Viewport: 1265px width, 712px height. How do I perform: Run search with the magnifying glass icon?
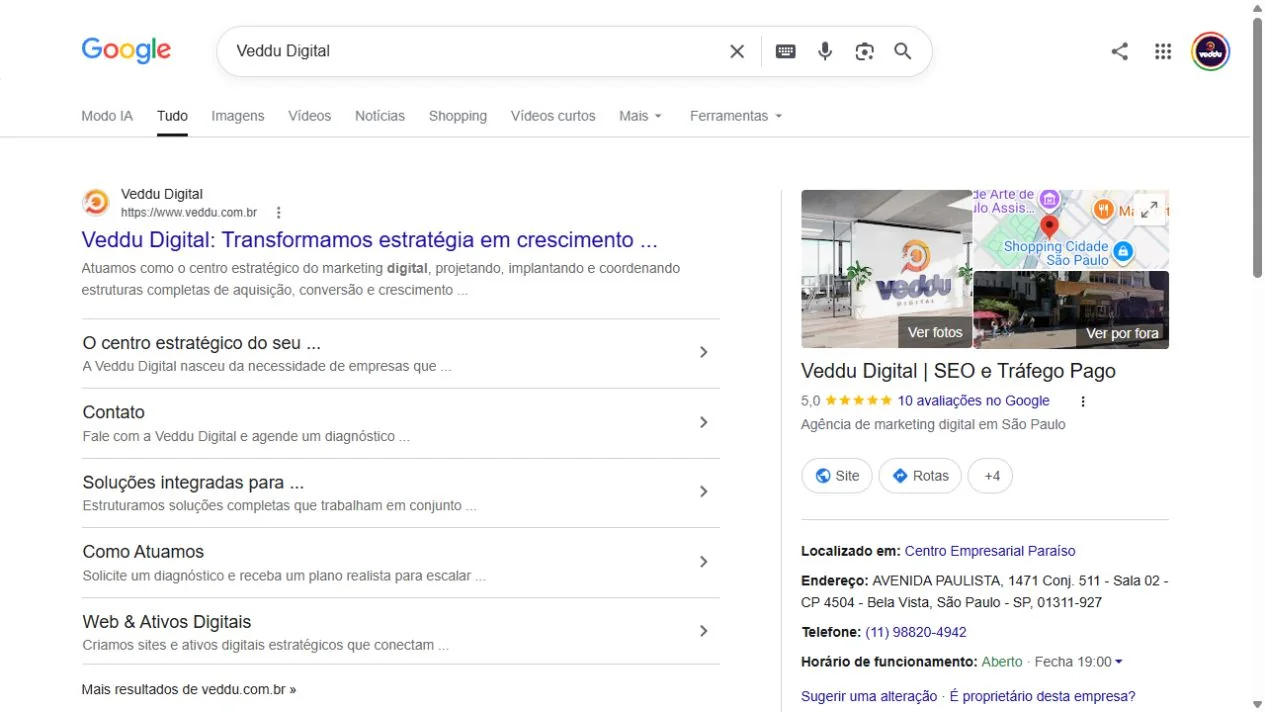pyautogui.click(x=903, y=51)
